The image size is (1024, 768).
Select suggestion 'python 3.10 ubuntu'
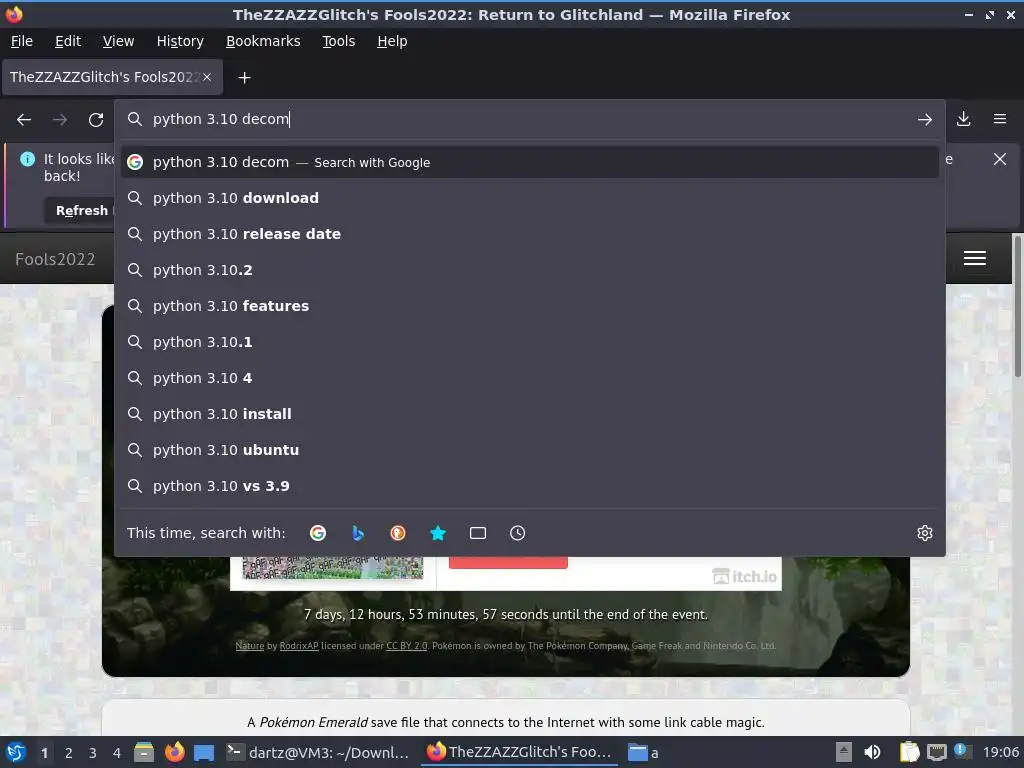pyautogui.click(x=530, y=450)
